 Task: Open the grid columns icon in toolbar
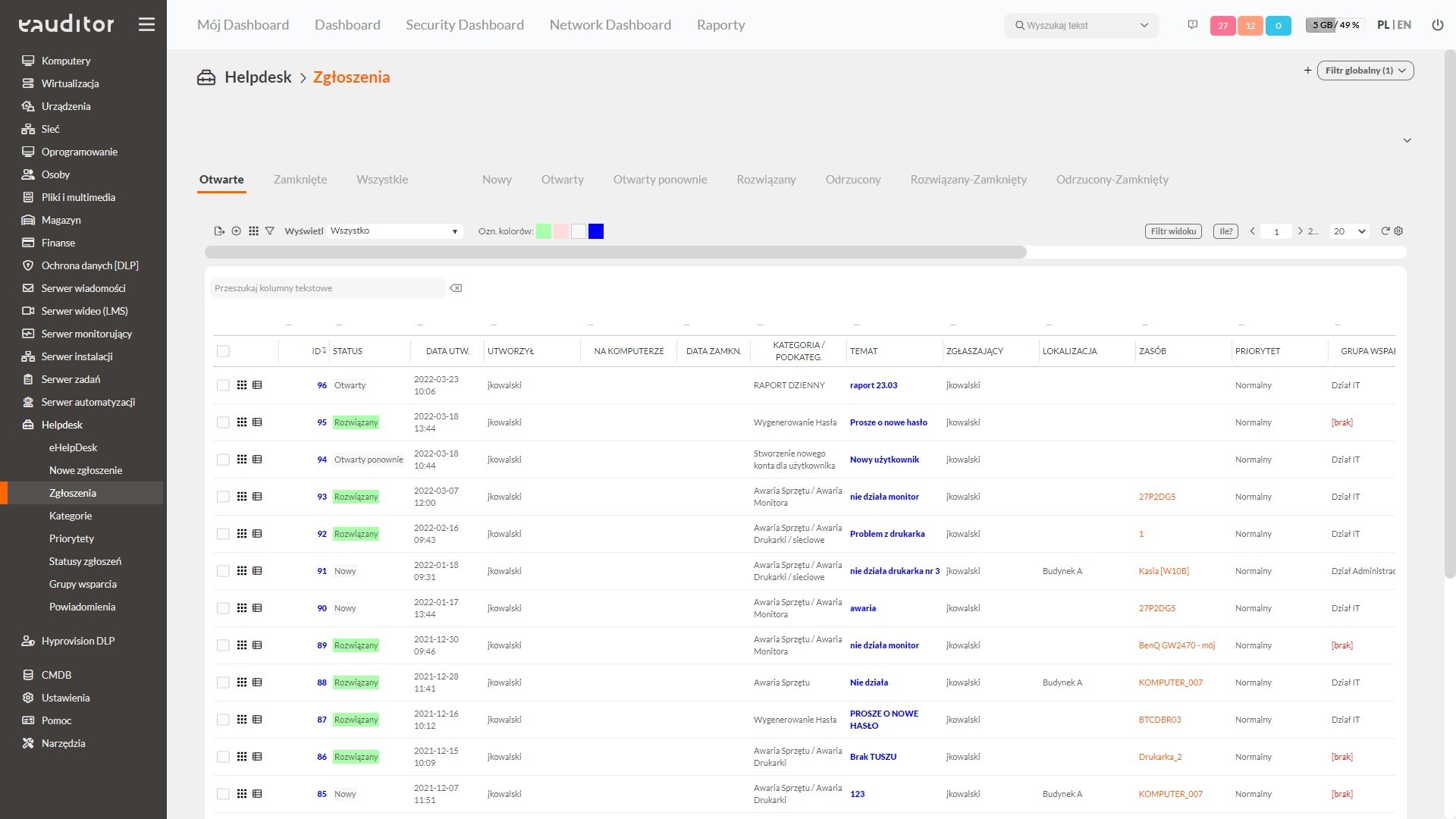(x=253, y=231)
